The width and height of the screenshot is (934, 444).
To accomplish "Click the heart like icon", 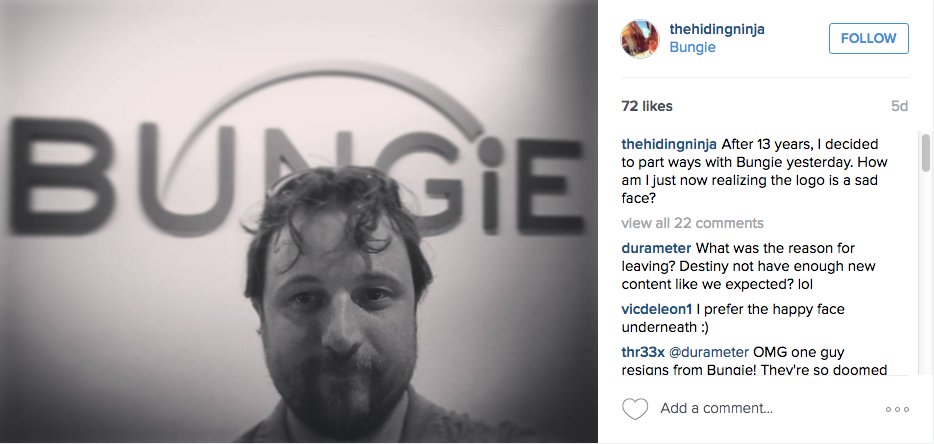I will click(x=634, y=409).
